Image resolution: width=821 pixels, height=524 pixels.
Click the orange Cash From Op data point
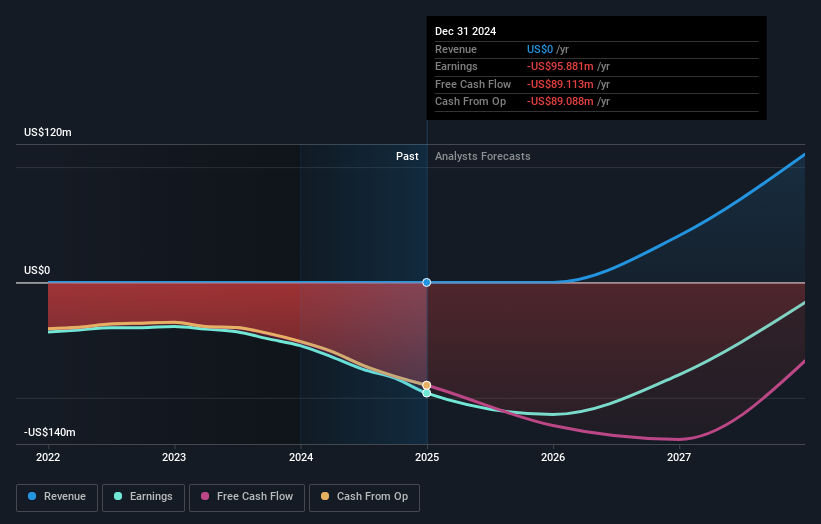427,385
